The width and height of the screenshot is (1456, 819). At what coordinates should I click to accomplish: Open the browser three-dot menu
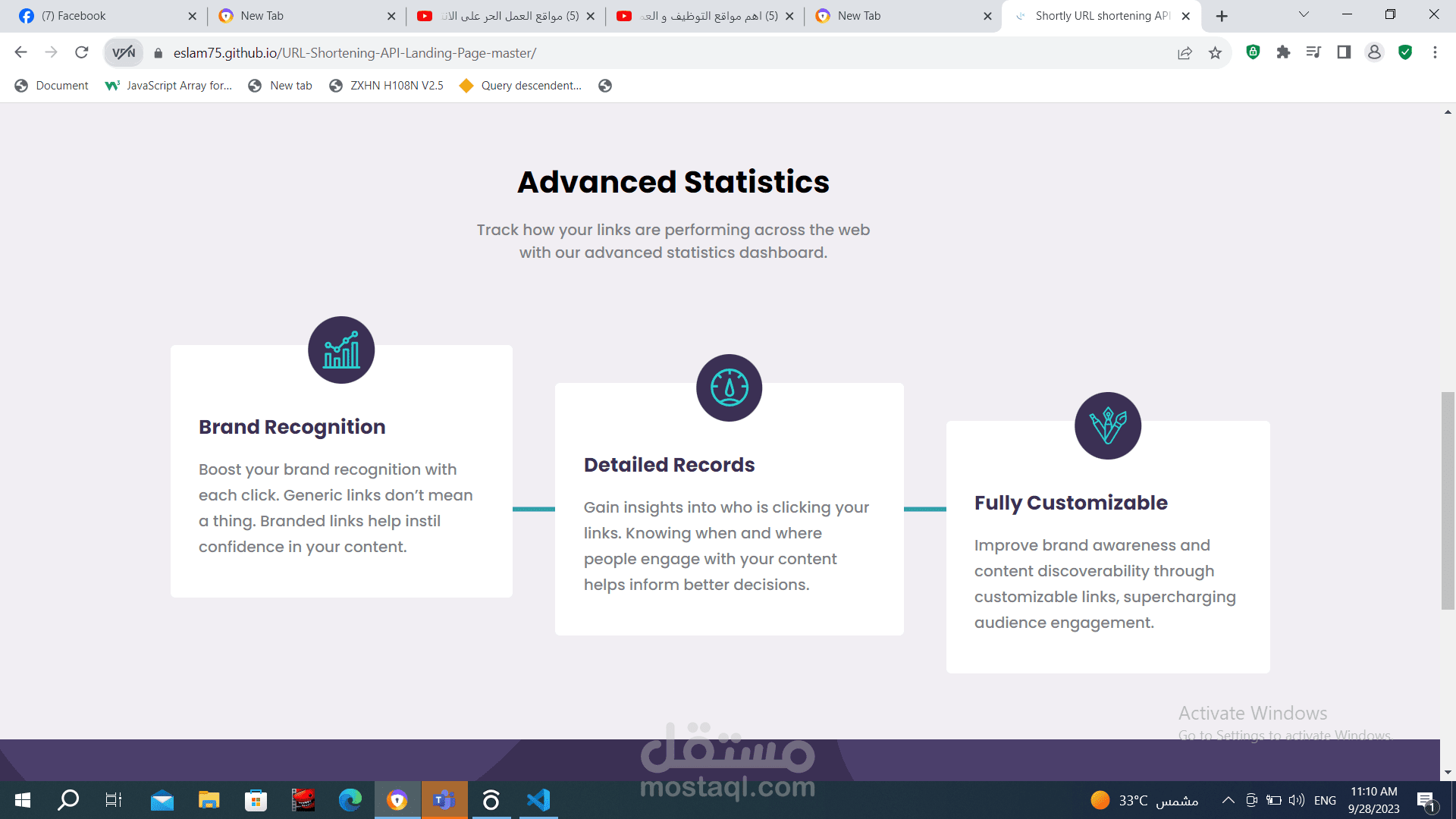(1435, 52)
